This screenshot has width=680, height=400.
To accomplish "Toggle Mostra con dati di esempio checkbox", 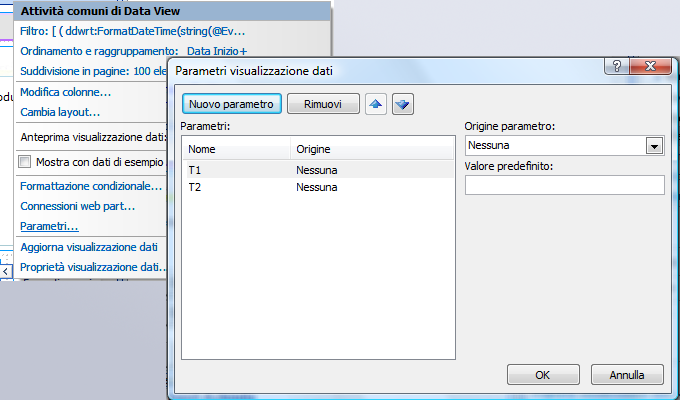I will (x=25, y=162).
